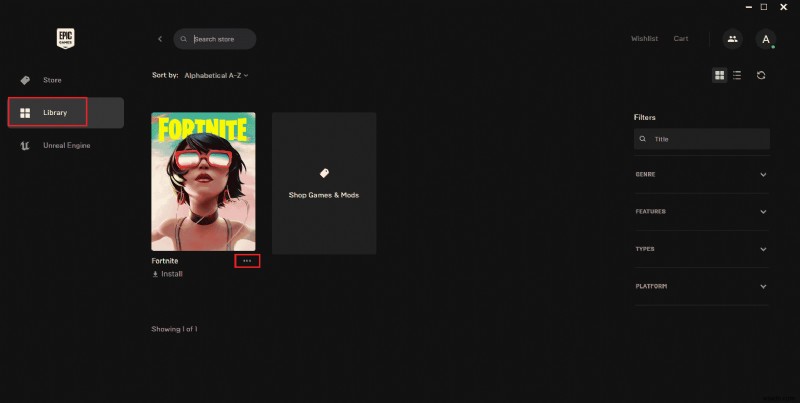This screenshot has height=403, width=800.
Task: Open Fortnite three-dot options menu
Action: tap(247, 261)
